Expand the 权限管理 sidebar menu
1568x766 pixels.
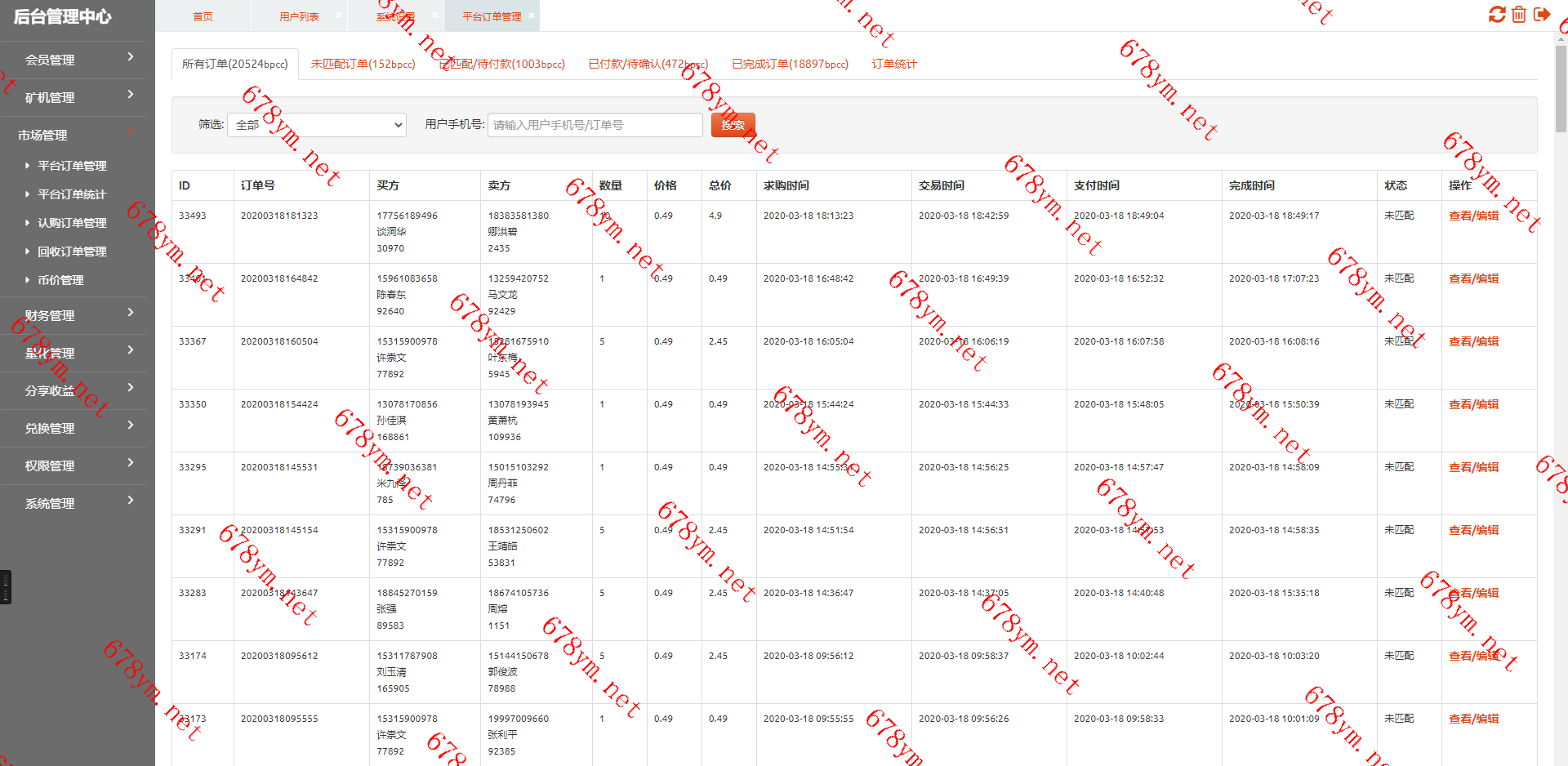point(73,465)
